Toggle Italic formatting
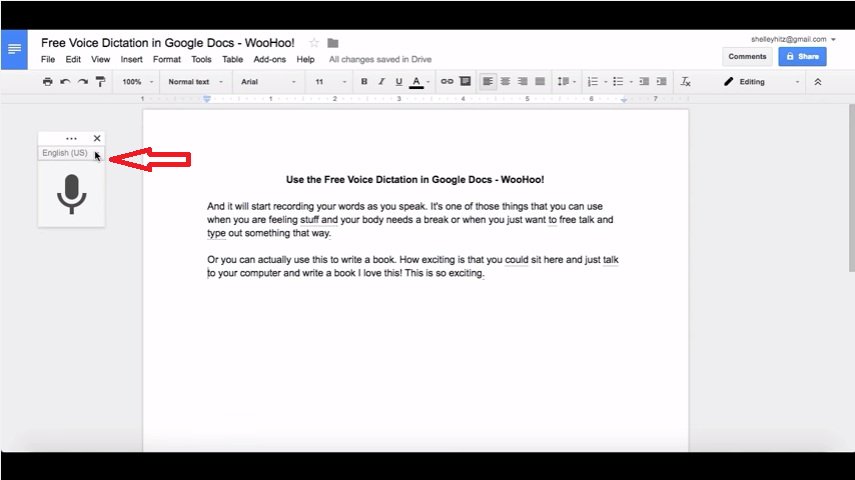Screen dimensions: 855x480 [382, 82]
